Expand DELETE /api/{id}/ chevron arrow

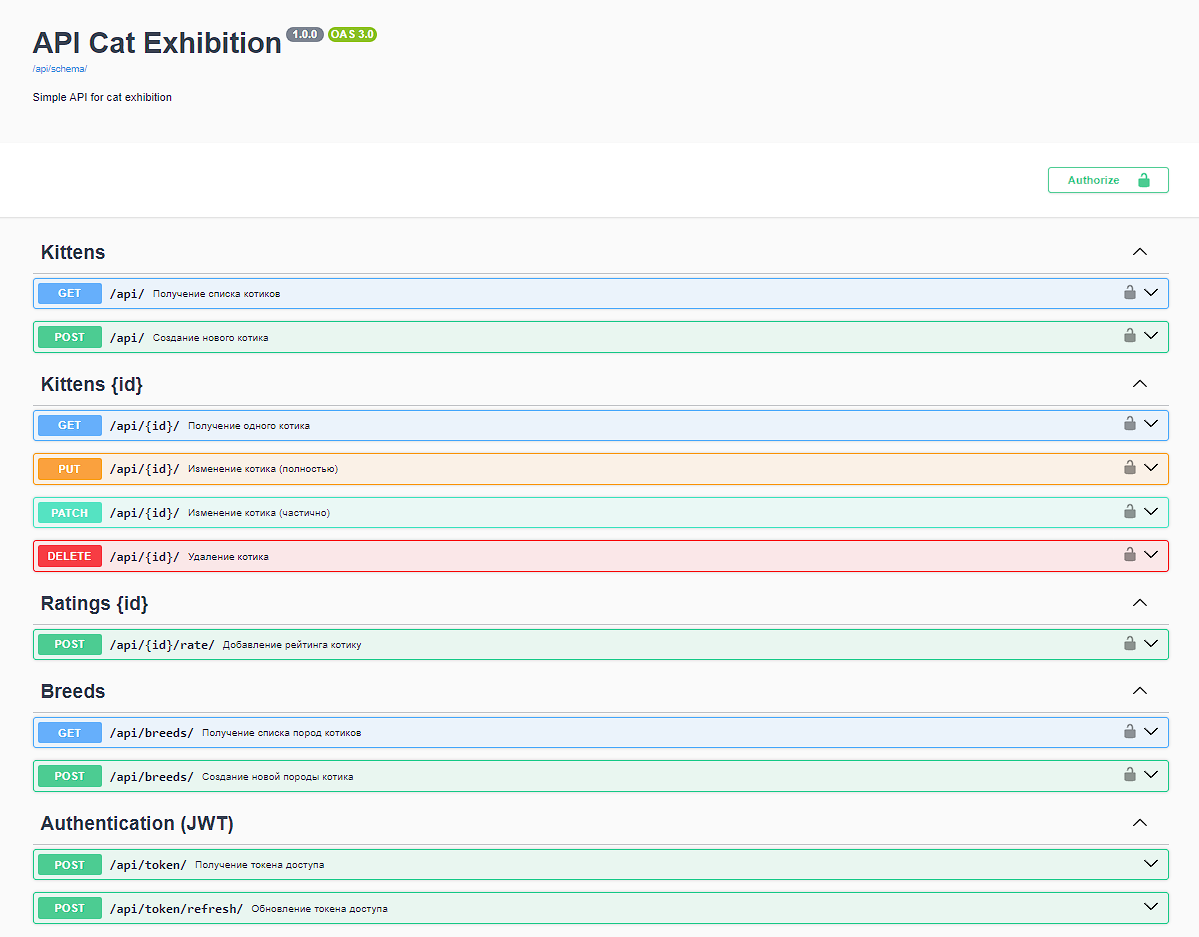click(x=1151, y=555)
